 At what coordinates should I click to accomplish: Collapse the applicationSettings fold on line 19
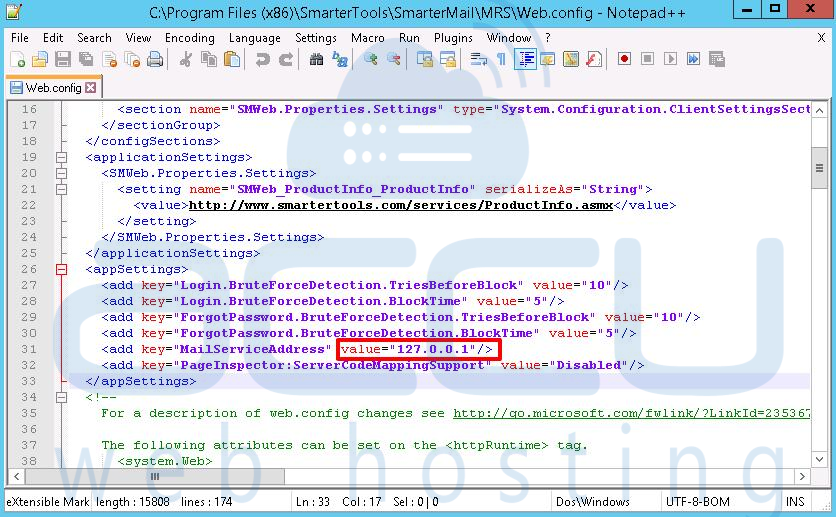point(61,157)
